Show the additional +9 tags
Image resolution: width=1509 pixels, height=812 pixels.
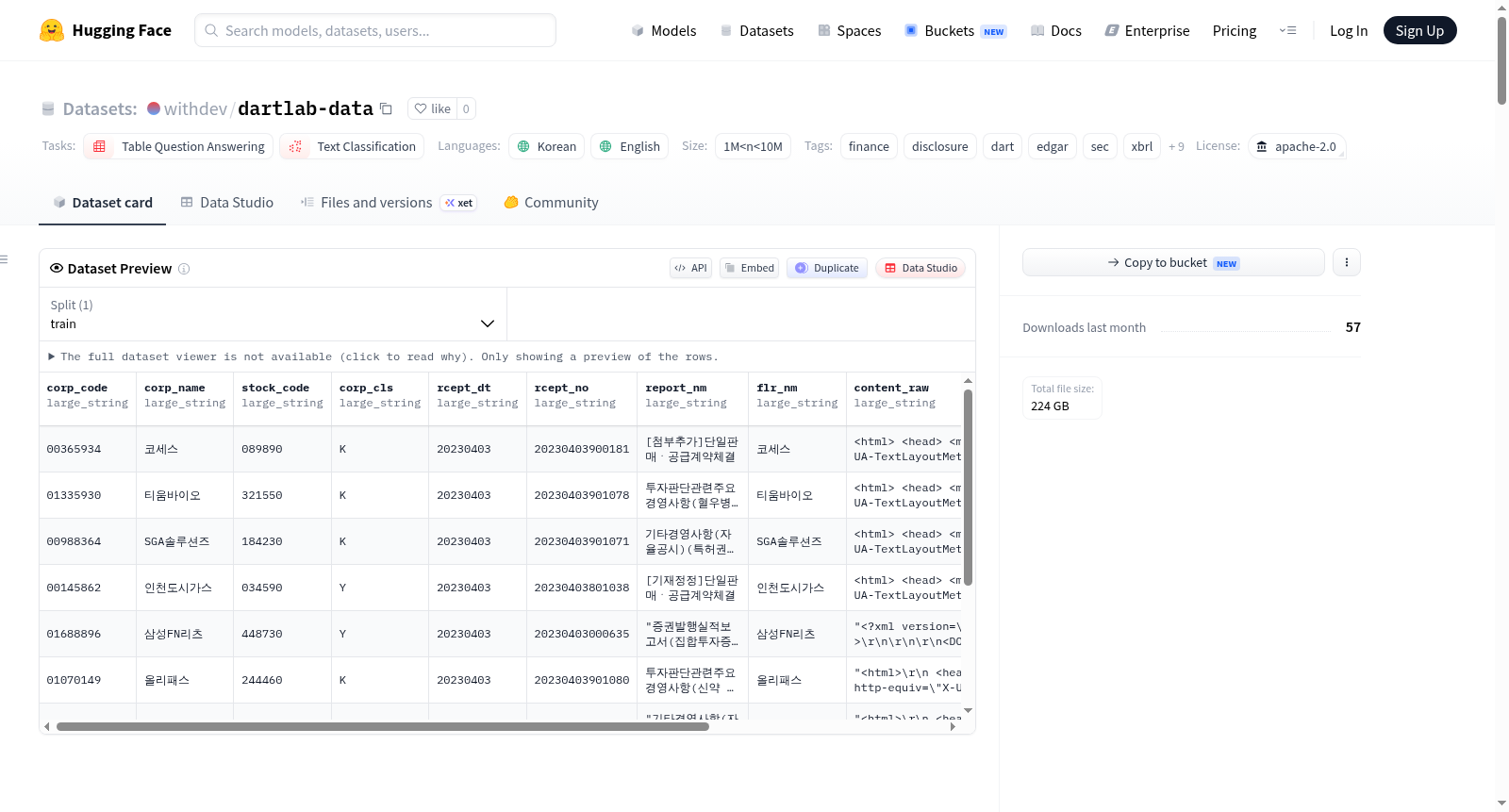1176,146
